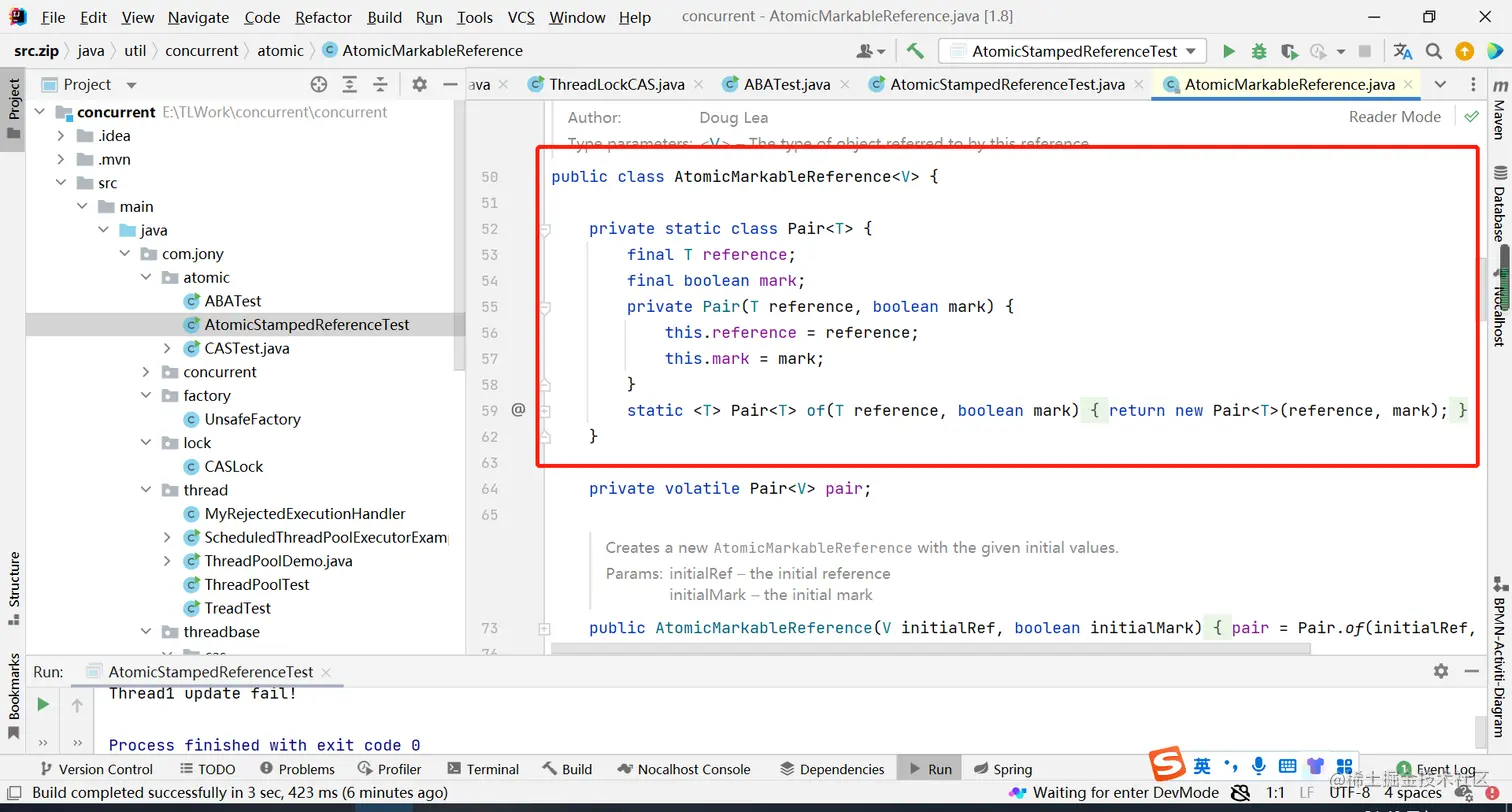Expand the .idea folder

point(61,136)
